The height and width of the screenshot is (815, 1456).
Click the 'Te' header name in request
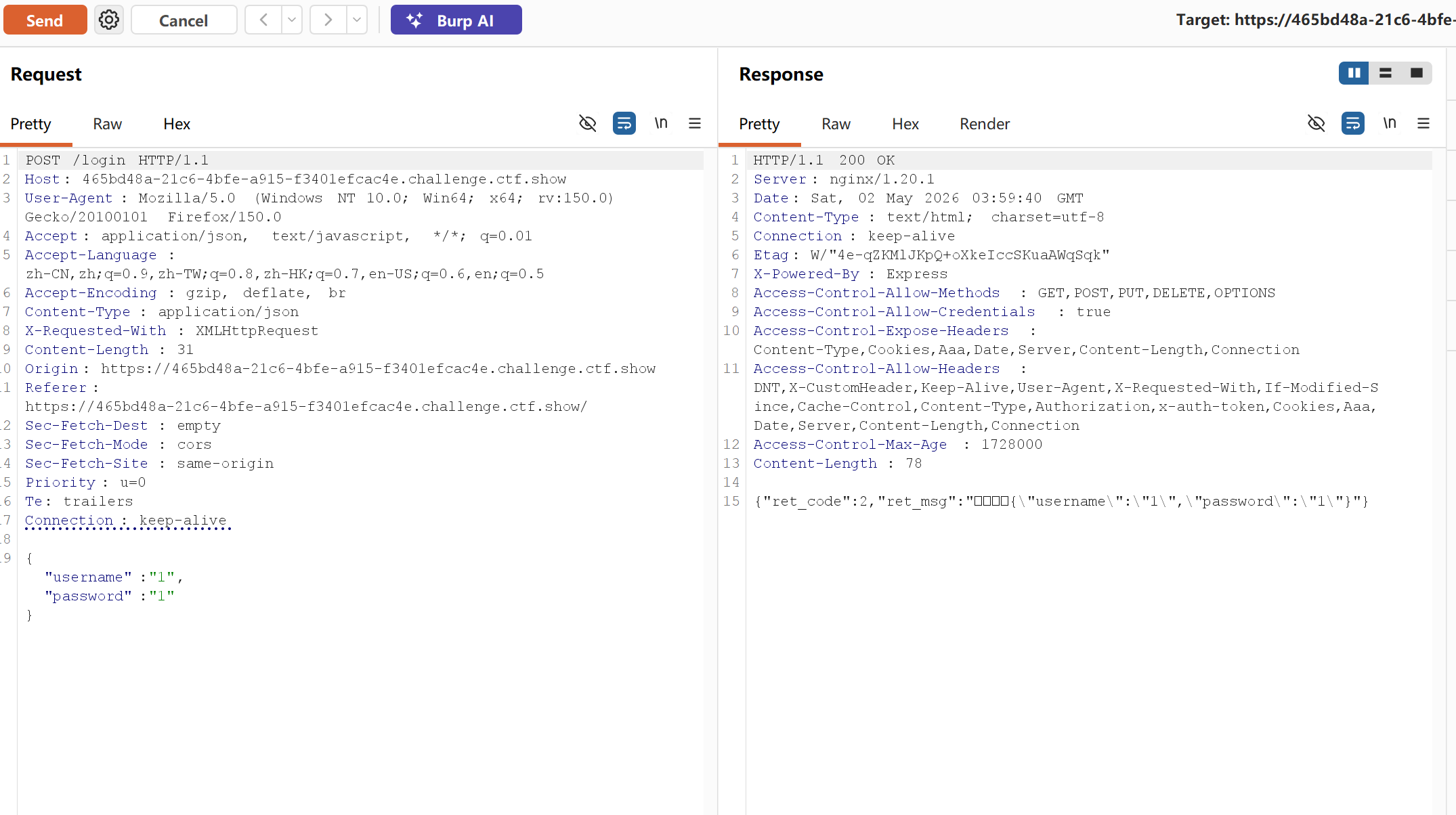click(34, 502)
